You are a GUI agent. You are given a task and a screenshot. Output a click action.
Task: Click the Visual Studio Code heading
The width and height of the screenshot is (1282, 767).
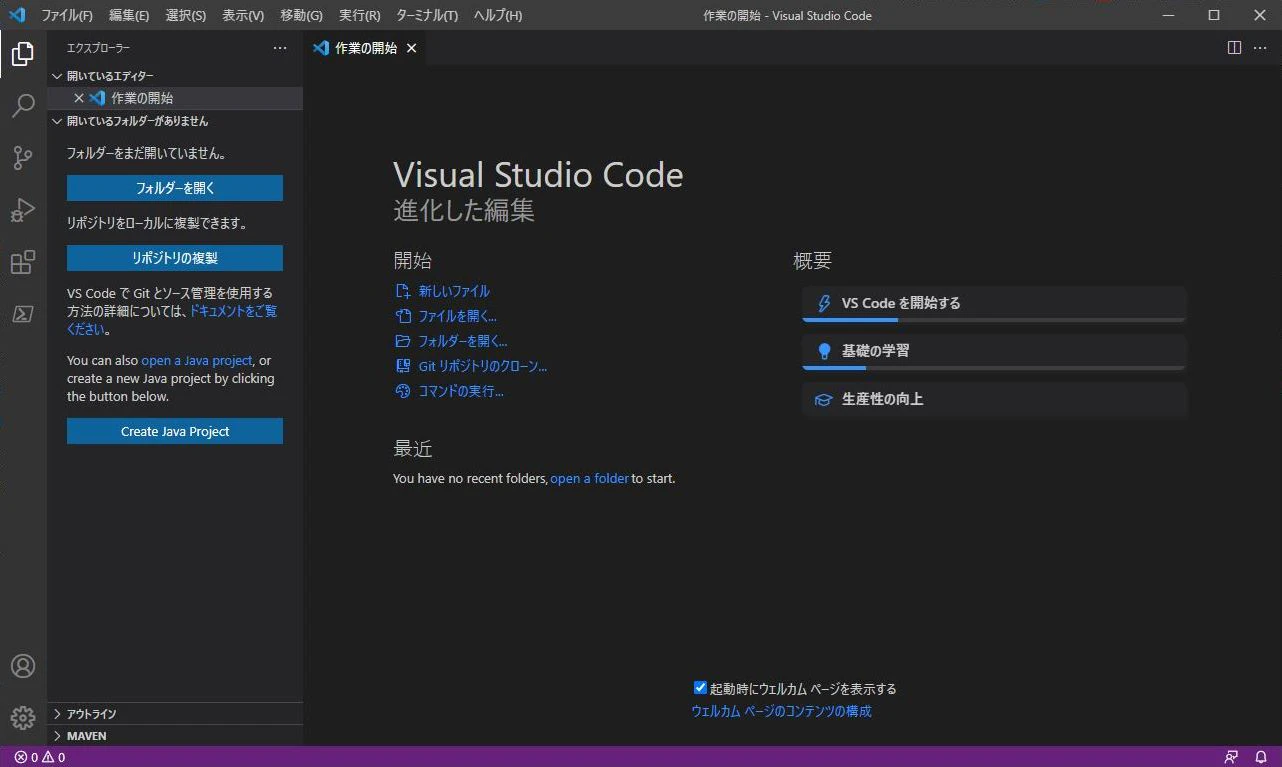point(538,175)
